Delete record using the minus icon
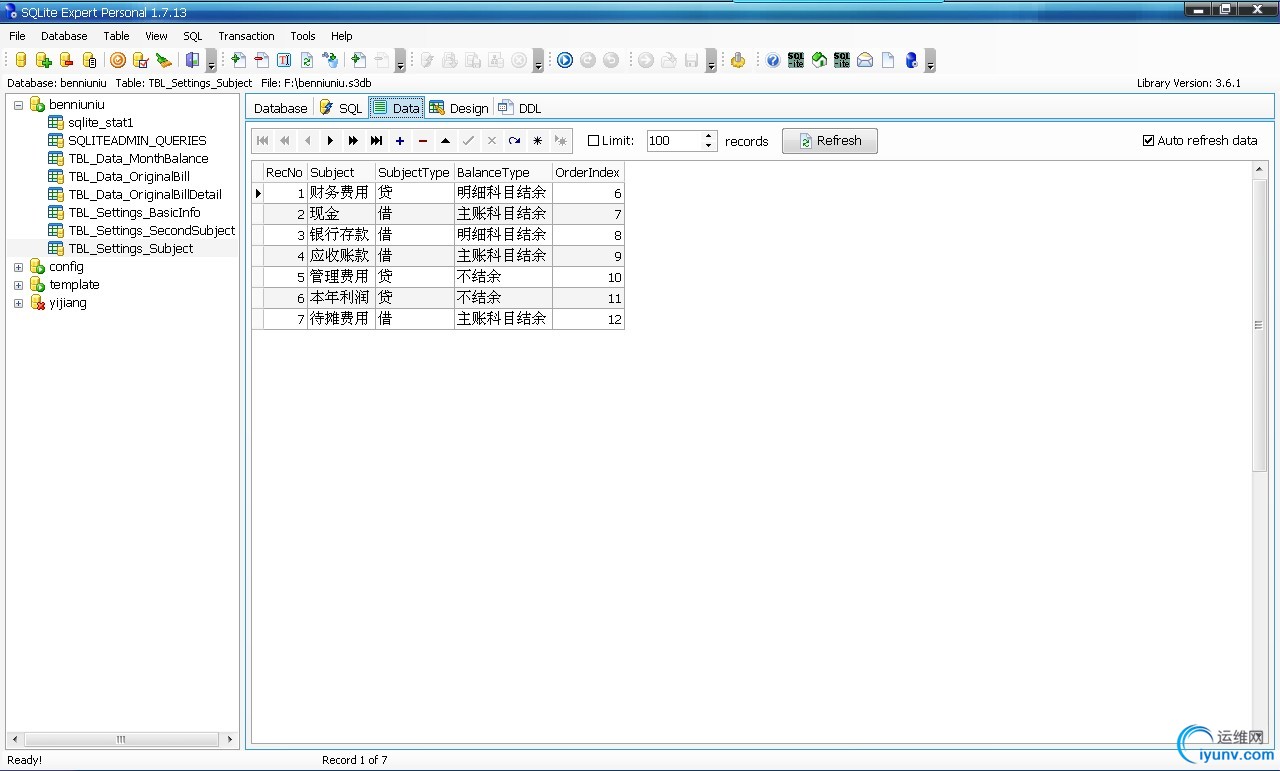The height and width of the screenshot is (771, 1280). [423, 141]
